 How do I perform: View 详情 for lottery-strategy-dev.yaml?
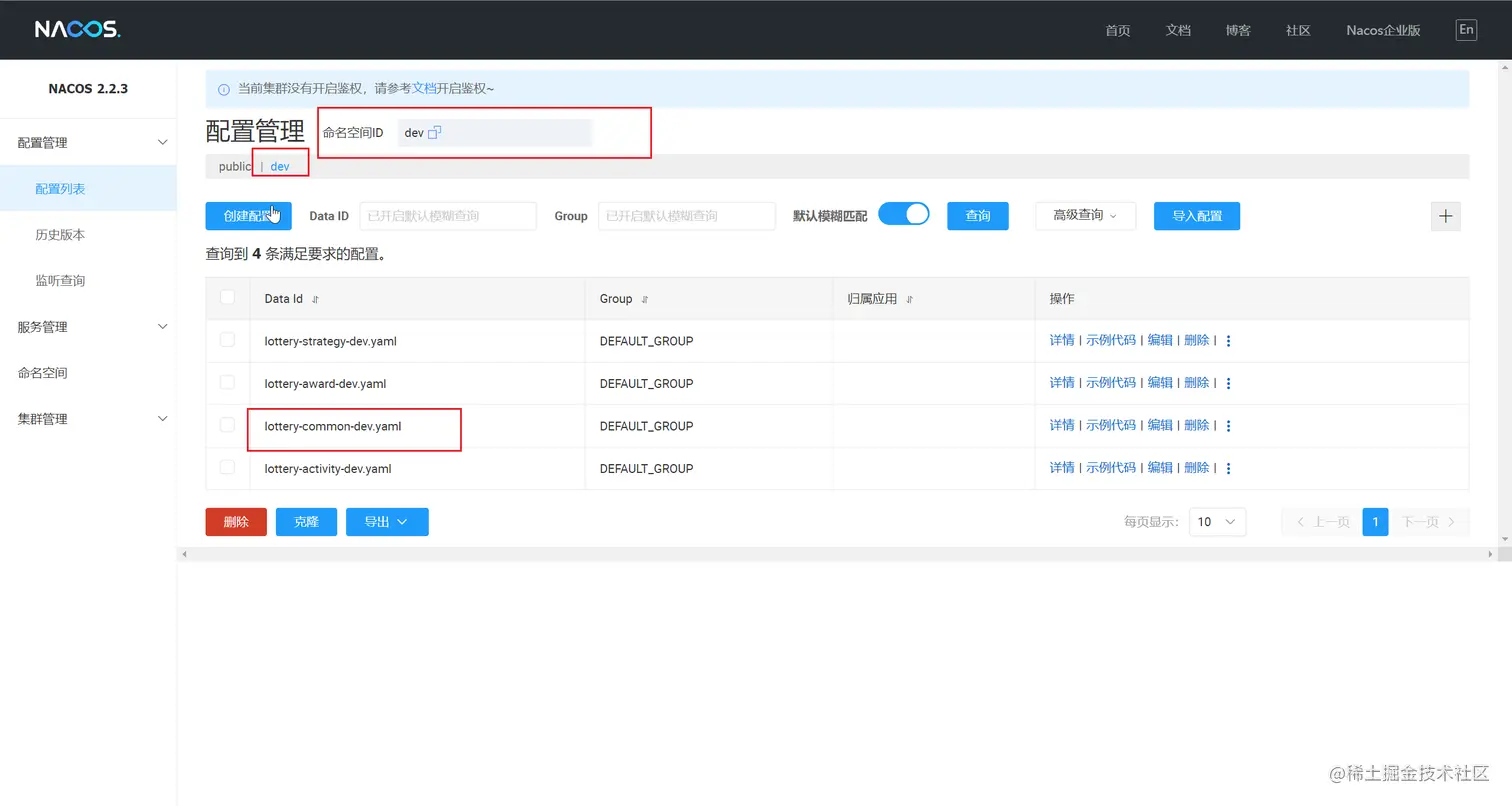click(x=1062, y=341)
